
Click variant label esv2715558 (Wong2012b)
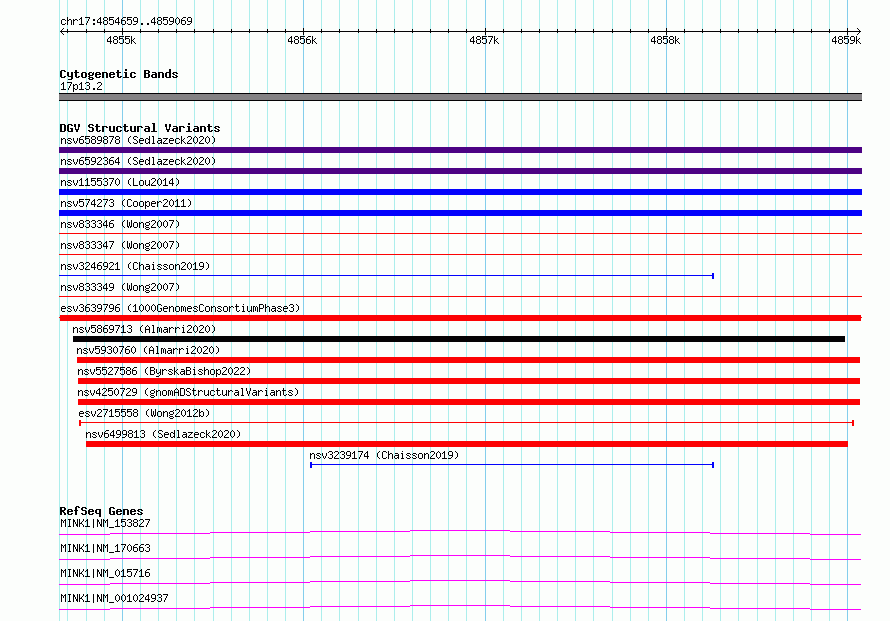point(144,413)
